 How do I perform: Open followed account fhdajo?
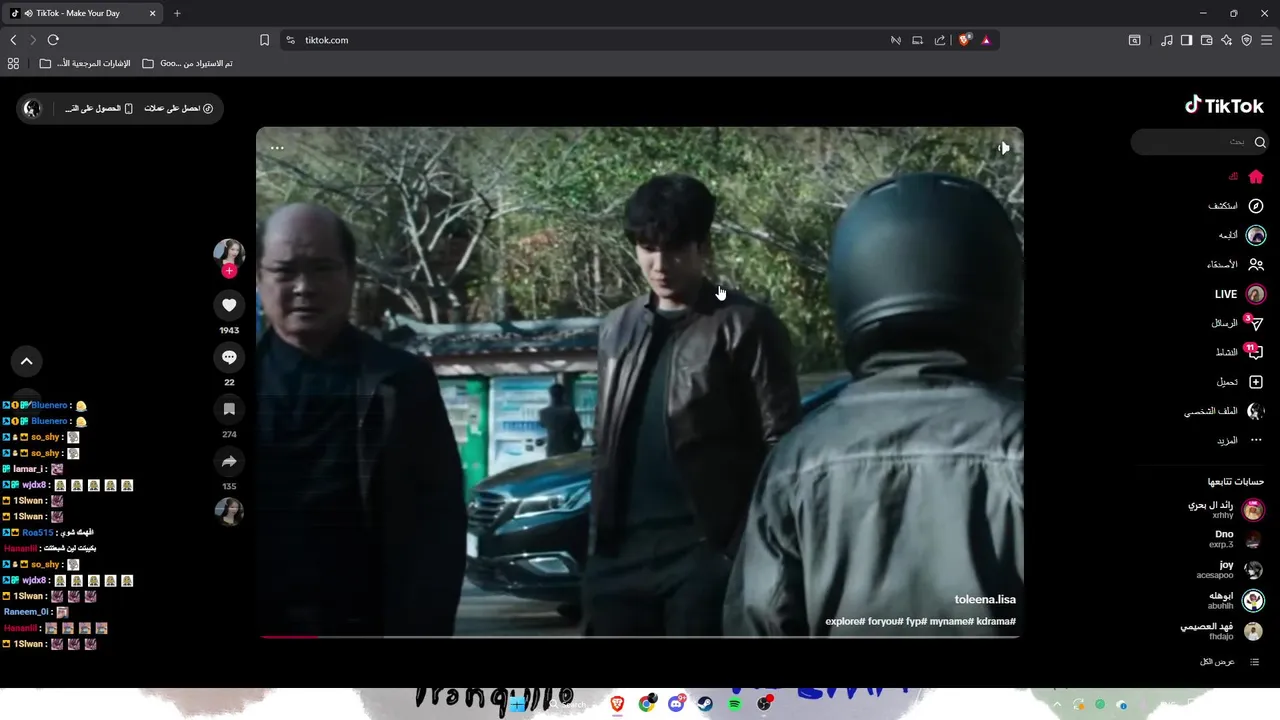coord(1222,631)
